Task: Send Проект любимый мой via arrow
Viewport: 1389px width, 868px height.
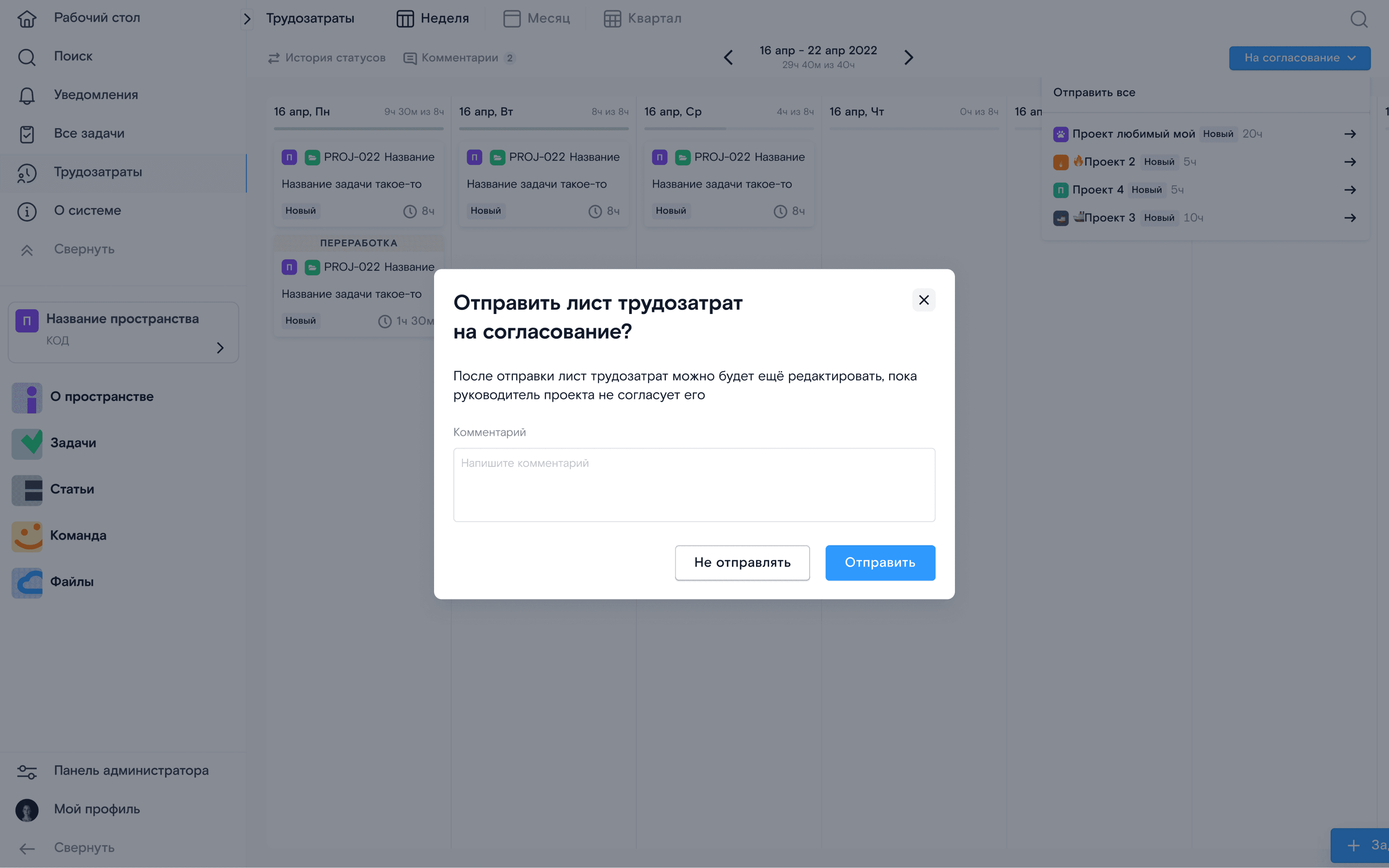Action: click(1350, 134)
